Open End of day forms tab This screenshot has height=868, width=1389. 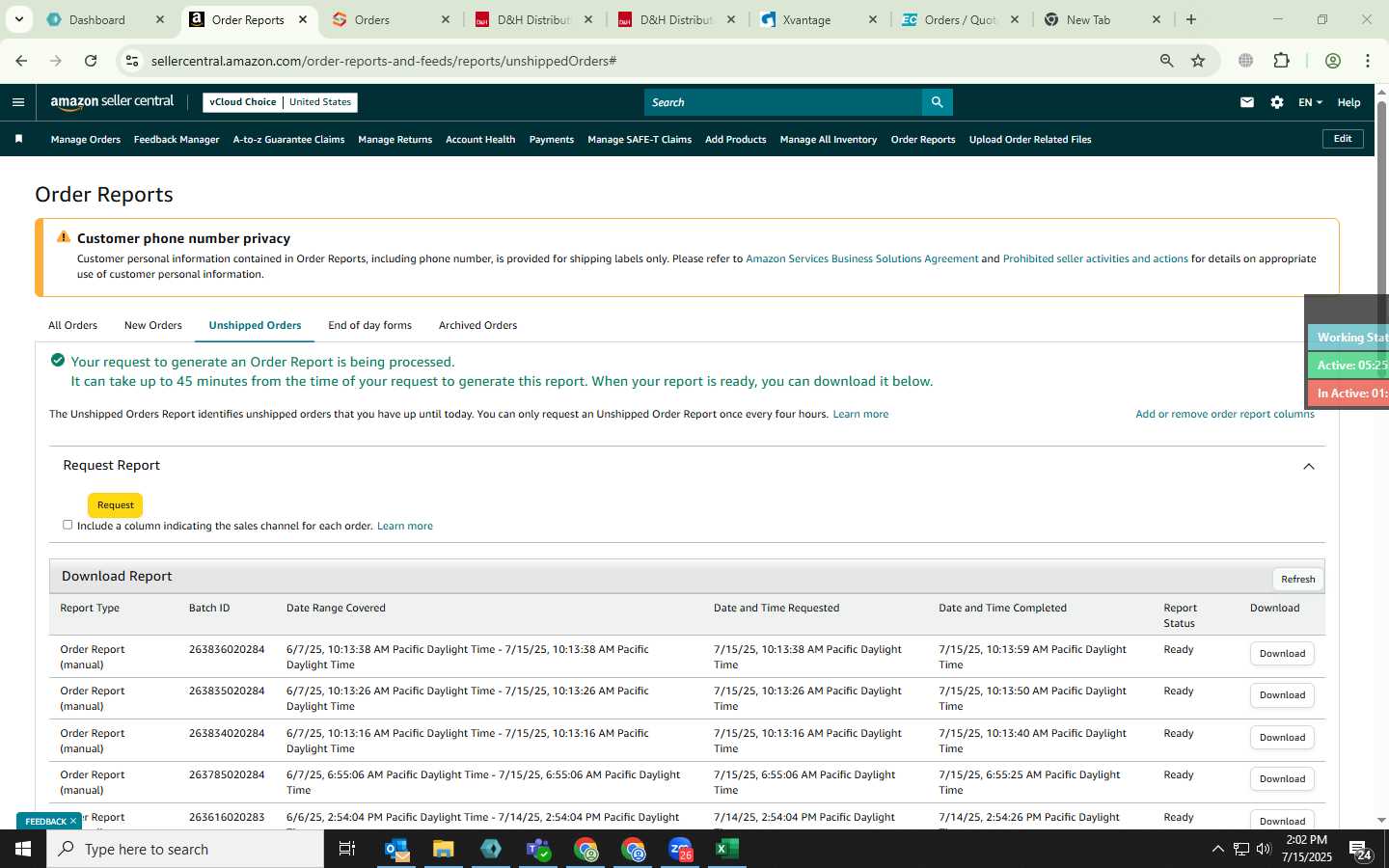(369, 325)
